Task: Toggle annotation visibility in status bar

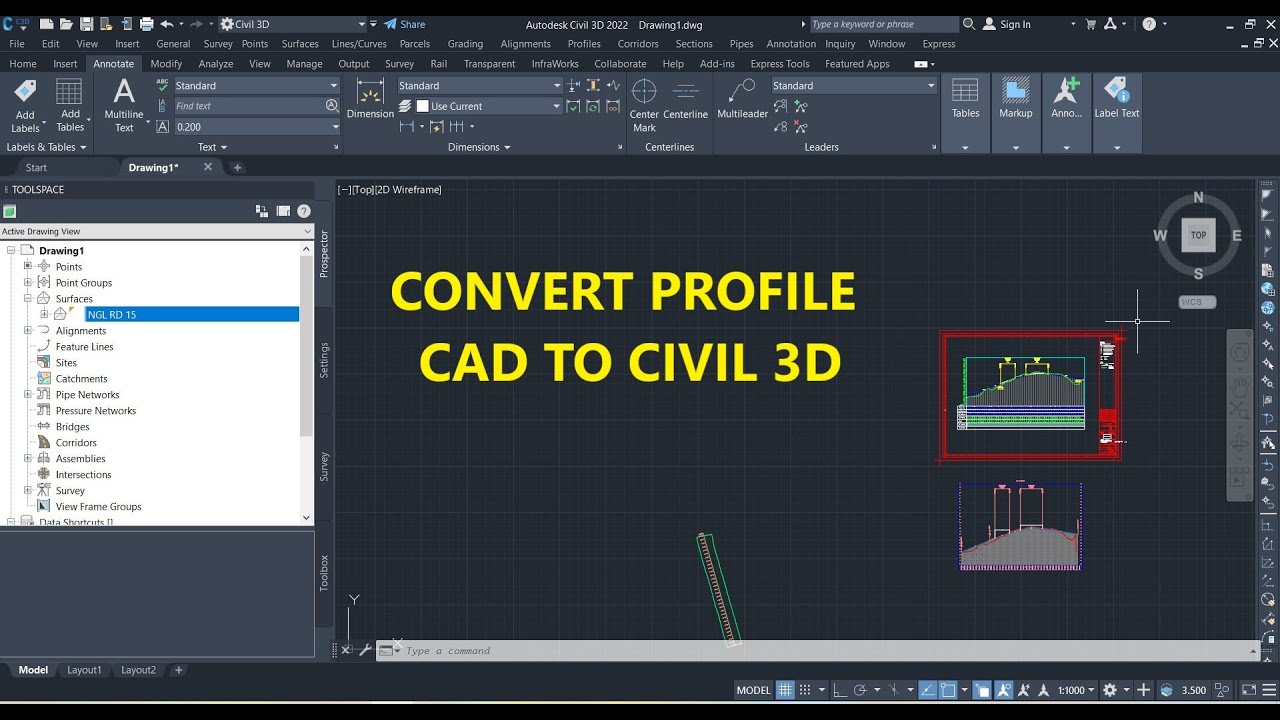Action: [x=1004, y=690]
